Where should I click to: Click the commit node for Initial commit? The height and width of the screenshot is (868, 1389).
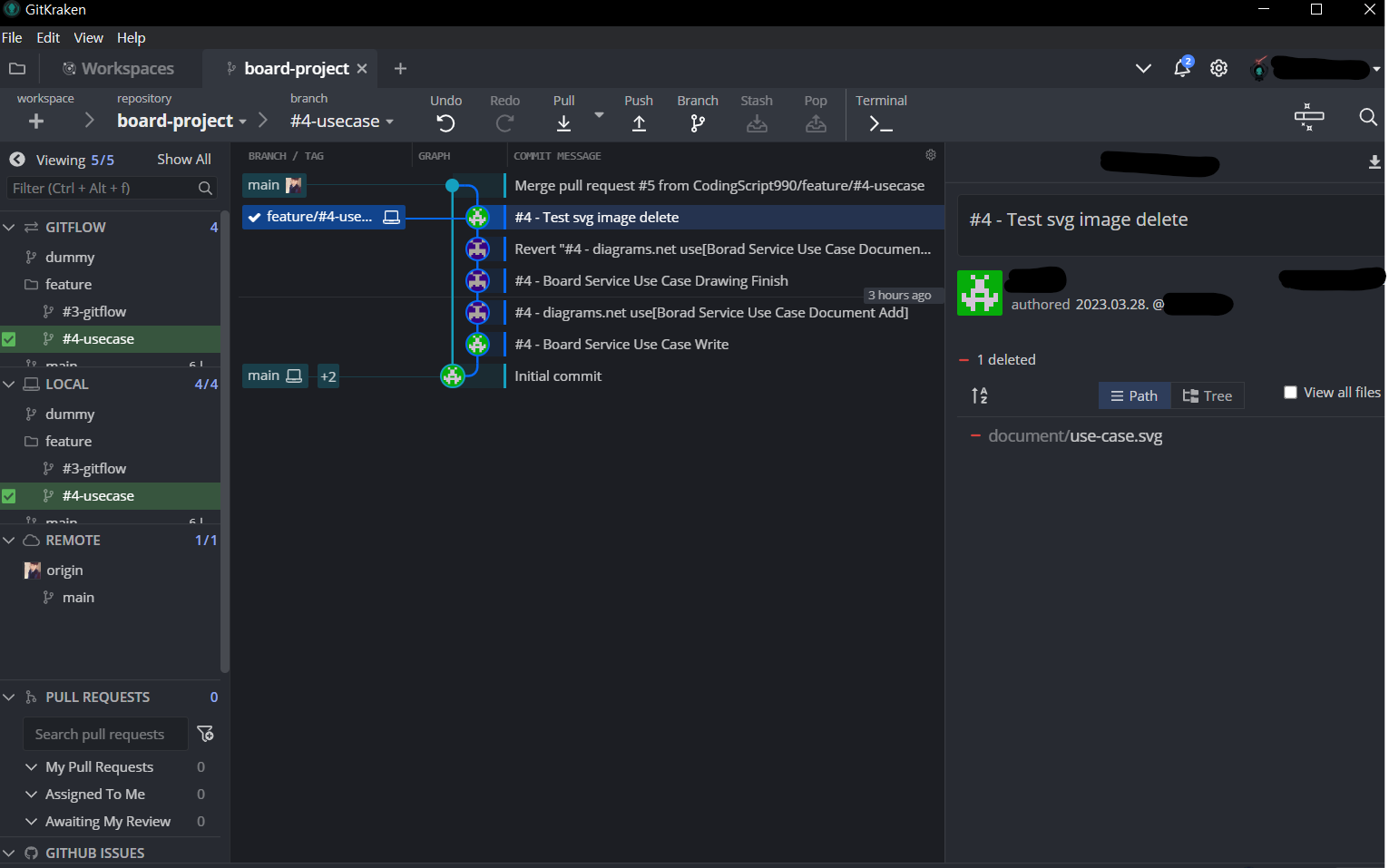pyautogui.click(x=452, y=375)
